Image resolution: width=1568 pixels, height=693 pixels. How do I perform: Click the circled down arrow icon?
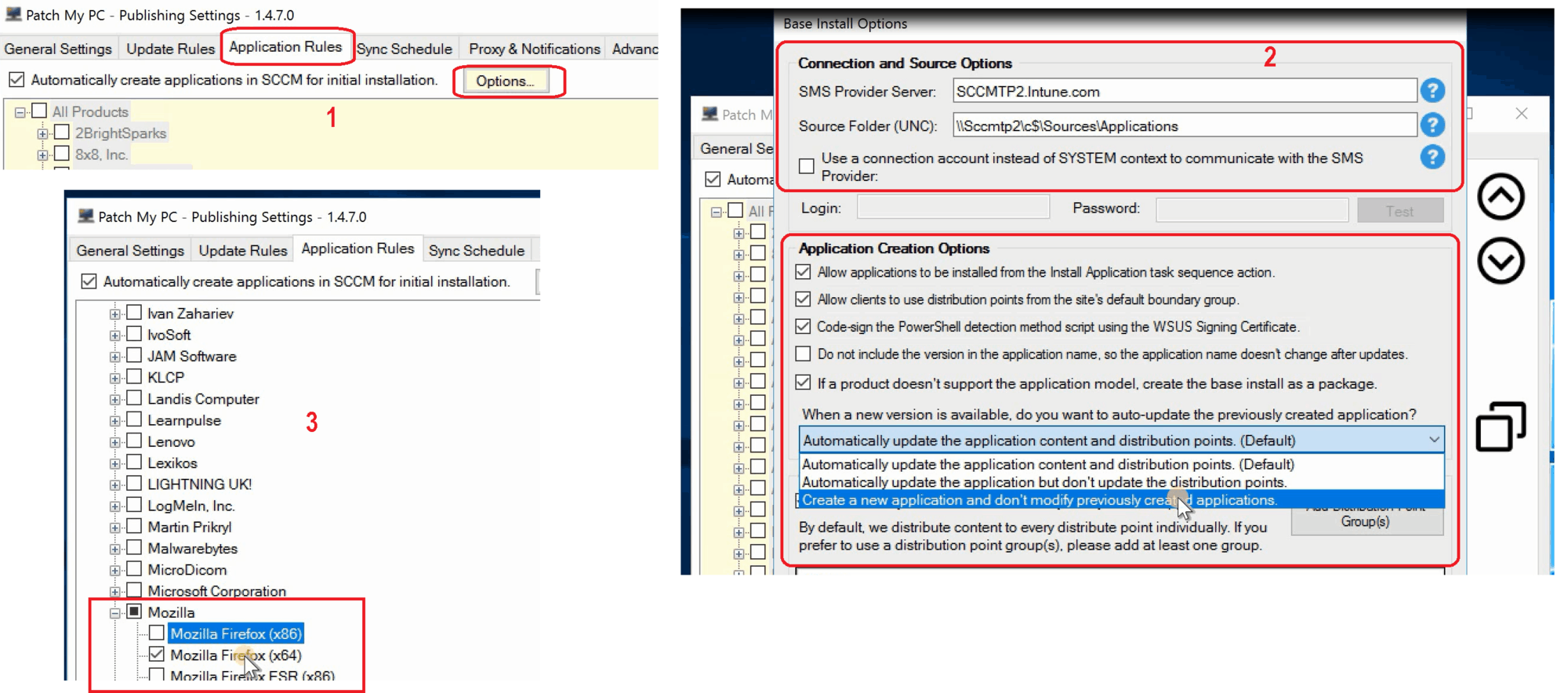click(1501, 260)
